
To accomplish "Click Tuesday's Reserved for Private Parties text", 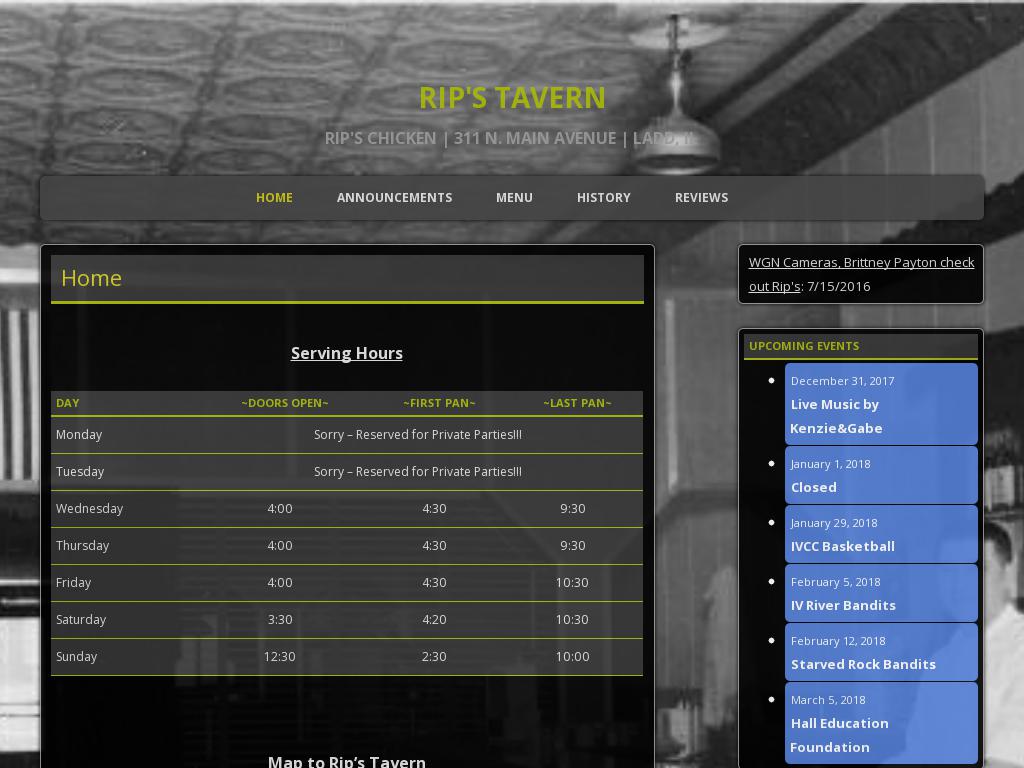I will tap(418, 472).
